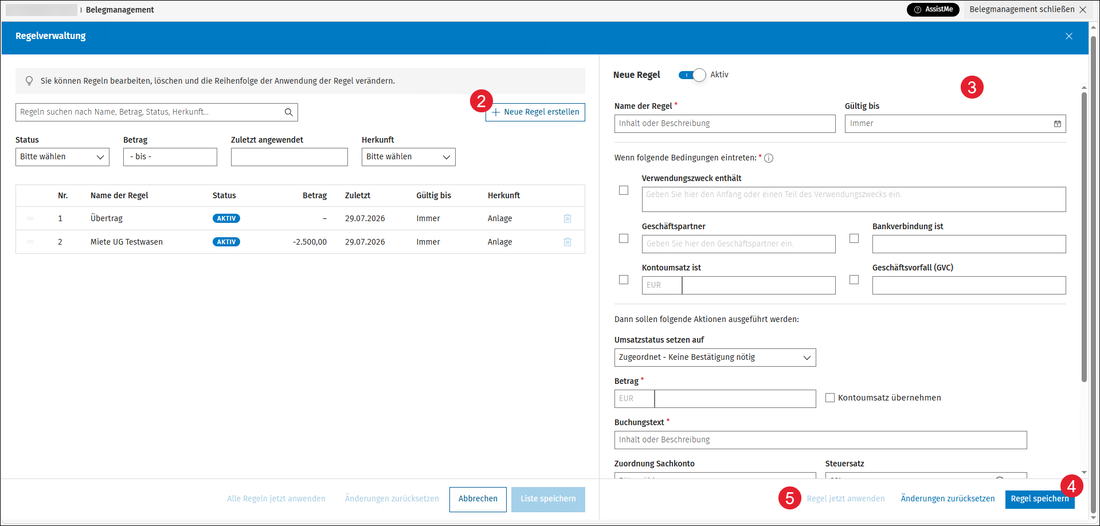Open the Status filter dropdown
Screen dimensions: 1100x526
[62, 157]
